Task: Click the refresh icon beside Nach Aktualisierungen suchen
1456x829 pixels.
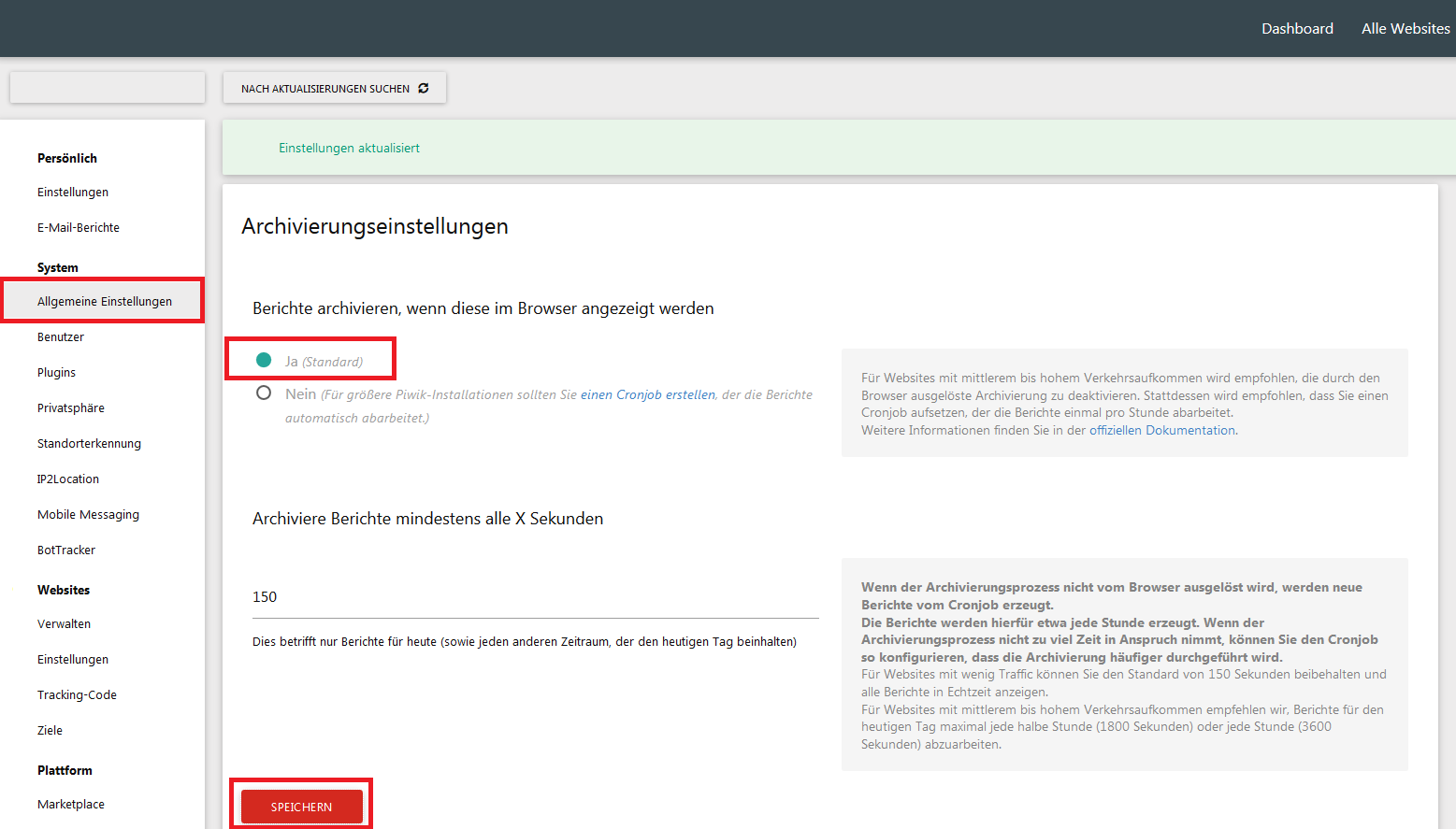Action: coord(424,88)
